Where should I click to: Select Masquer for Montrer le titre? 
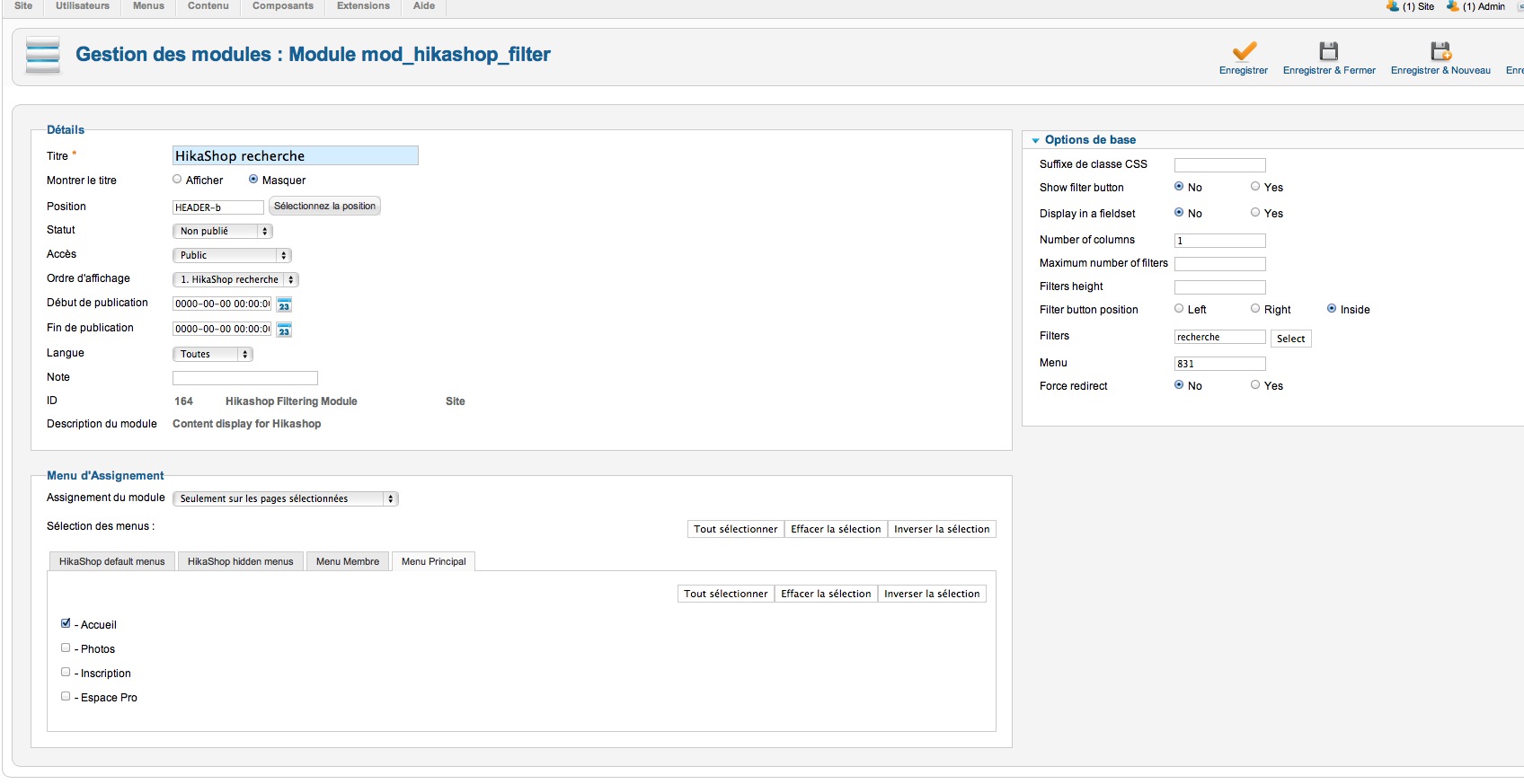pyautogui.click(x=253, y=180)
